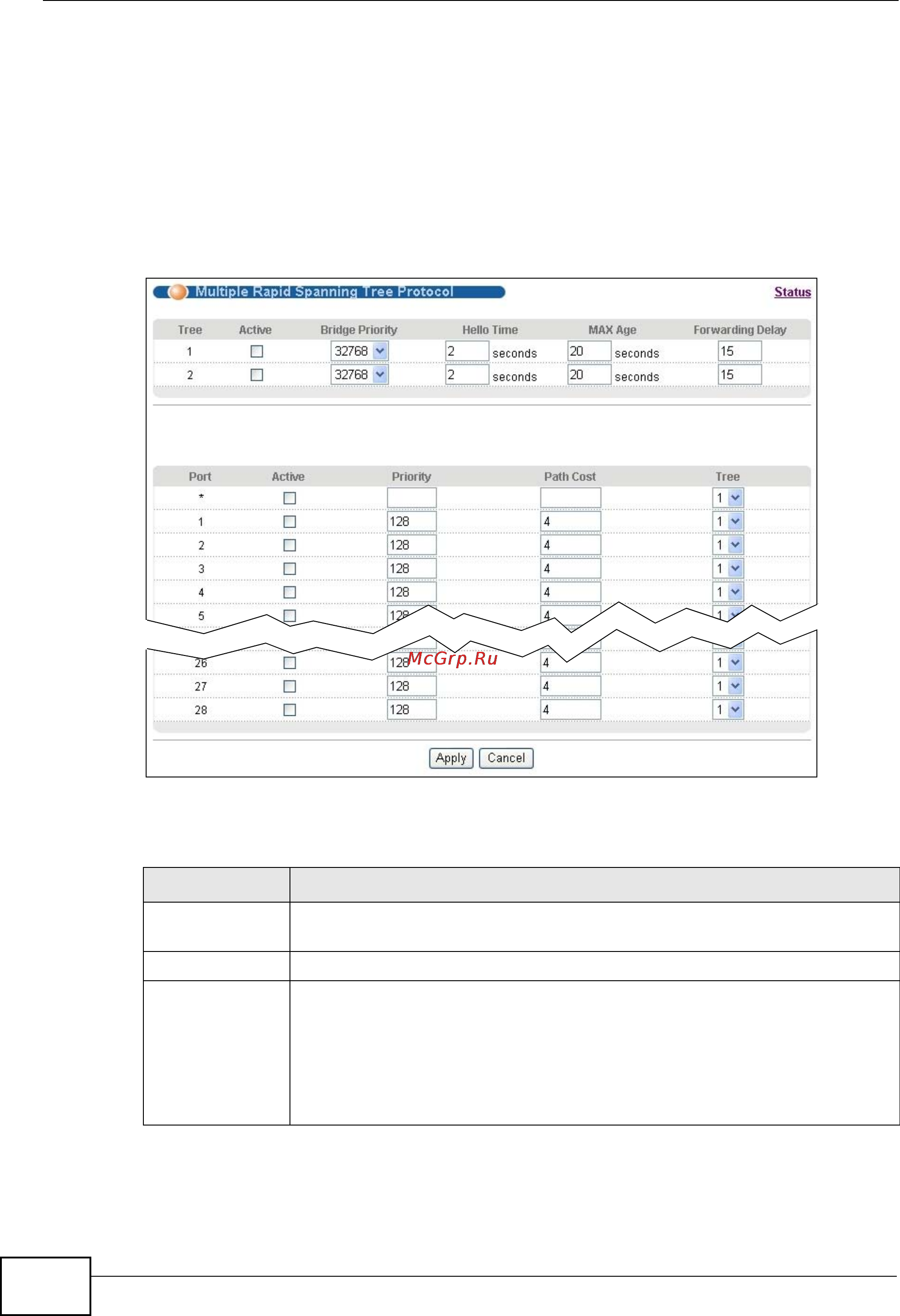Screen dimensions: 900x1316
Task: Tick the Active checkbox for port 1
Action: (x=290, y=522)
